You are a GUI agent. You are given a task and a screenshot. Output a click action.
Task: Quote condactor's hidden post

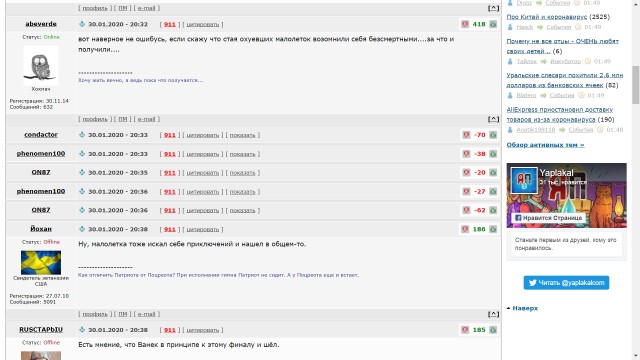pyautogui.click(x=203, y=135)
